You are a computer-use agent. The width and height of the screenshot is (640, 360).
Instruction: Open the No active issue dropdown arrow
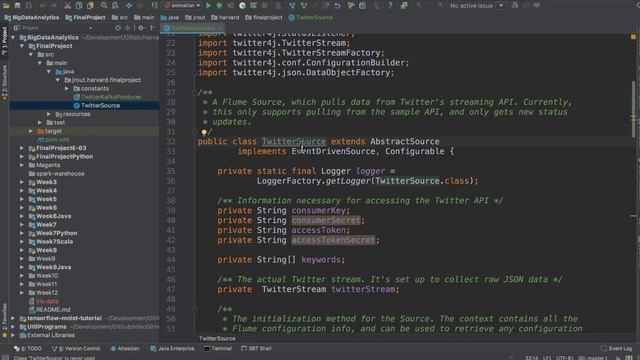click(x=501, y=6)
